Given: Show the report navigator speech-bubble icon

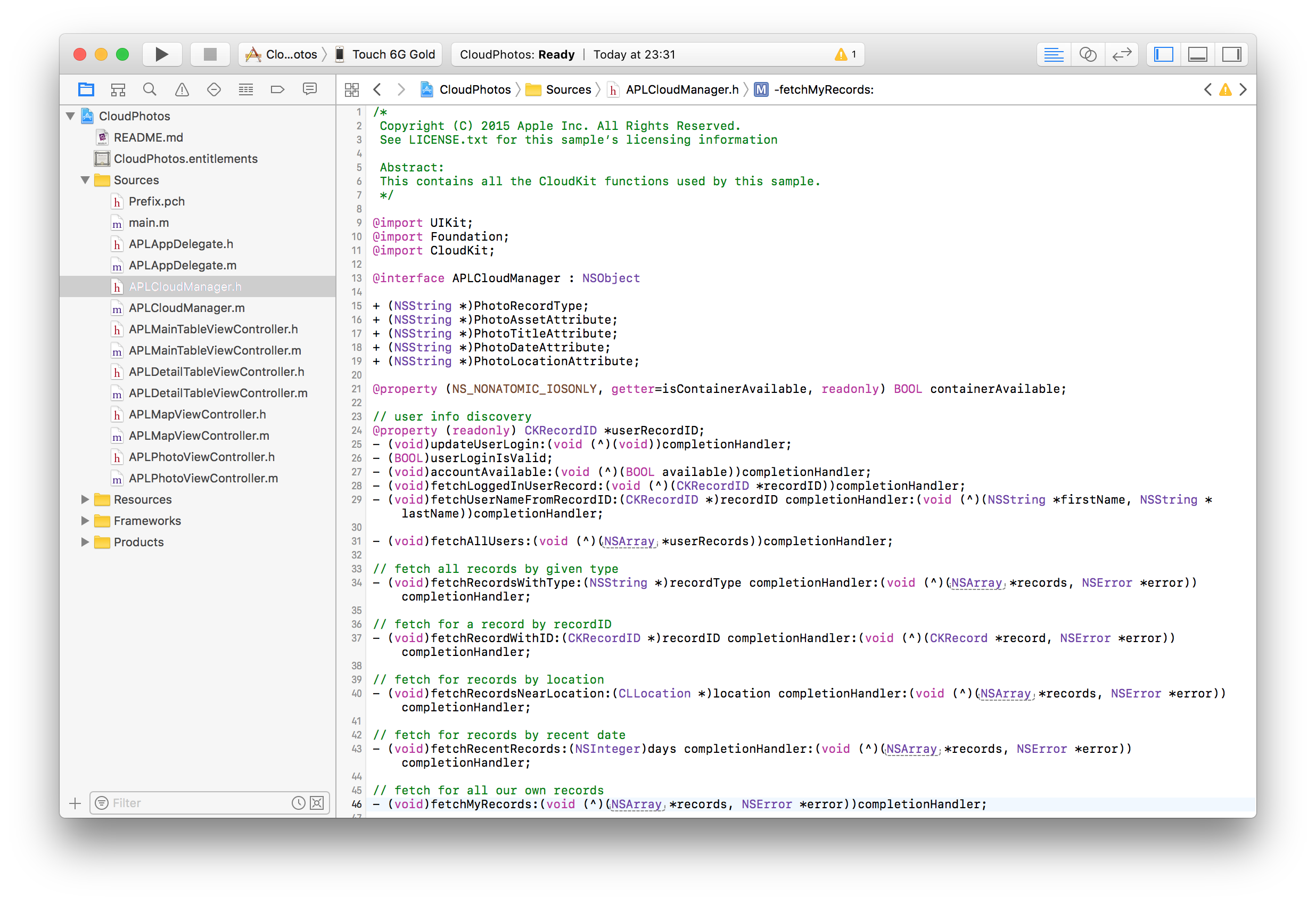Looking at the screenshot, I should tap(310, 89).
